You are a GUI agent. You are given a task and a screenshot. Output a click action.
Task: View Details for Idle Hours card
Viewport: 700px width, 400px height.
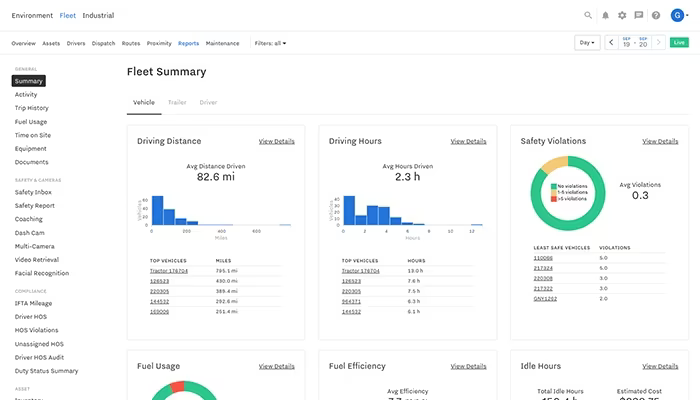[660, 366]
